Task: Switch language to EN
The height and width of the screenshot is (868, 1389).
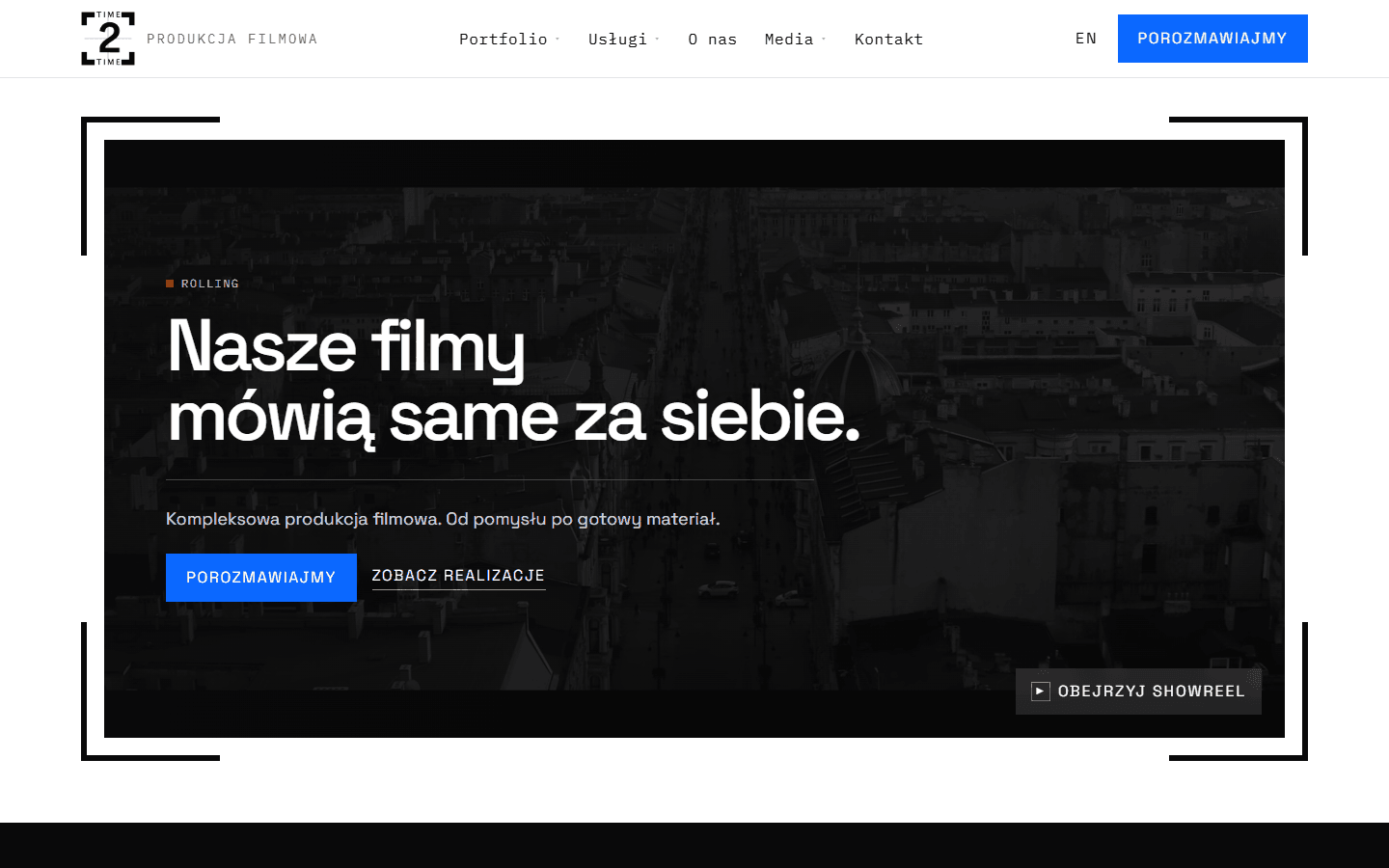Action: 1086,39
